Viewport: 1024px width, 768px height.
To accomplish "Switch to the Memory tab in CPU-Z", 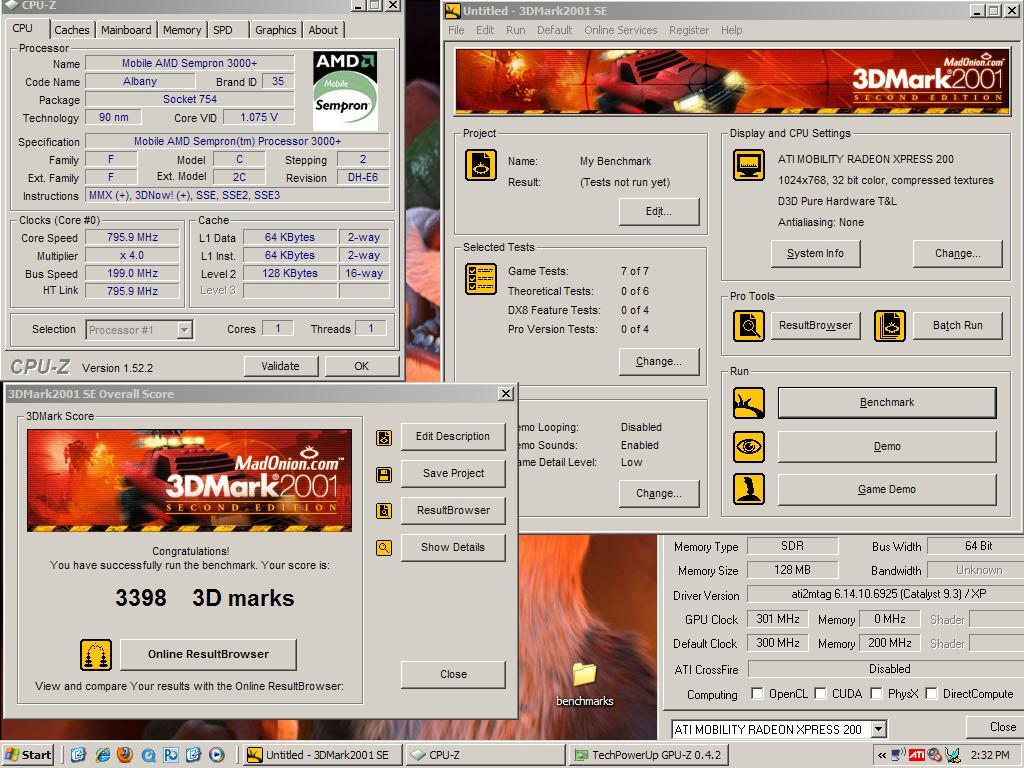I will 182,30.
